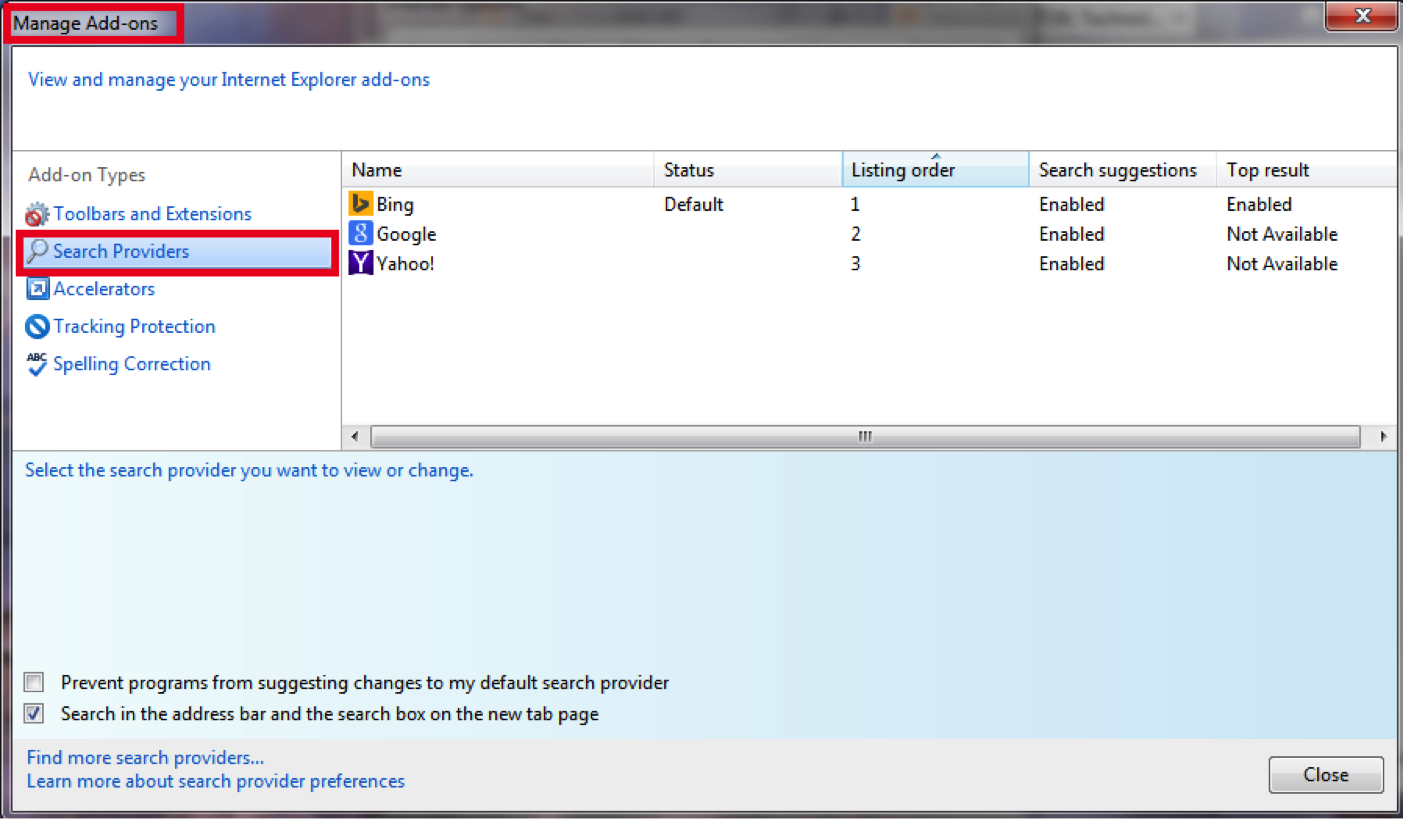This screenshot has height=819, width=1404.
Task: Sort by the Name column header
Action: (x=498, y=170)
